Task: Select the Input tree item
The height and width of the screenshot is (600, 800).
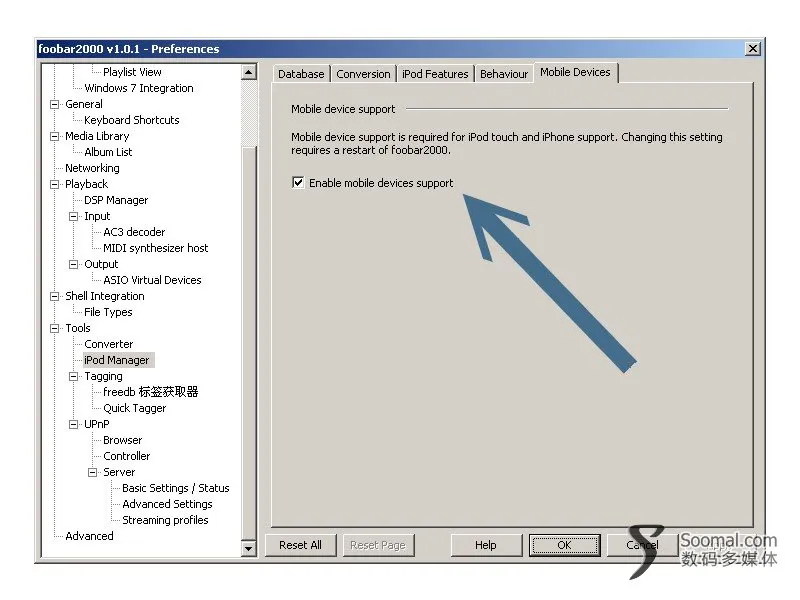Action: [97, 216]
